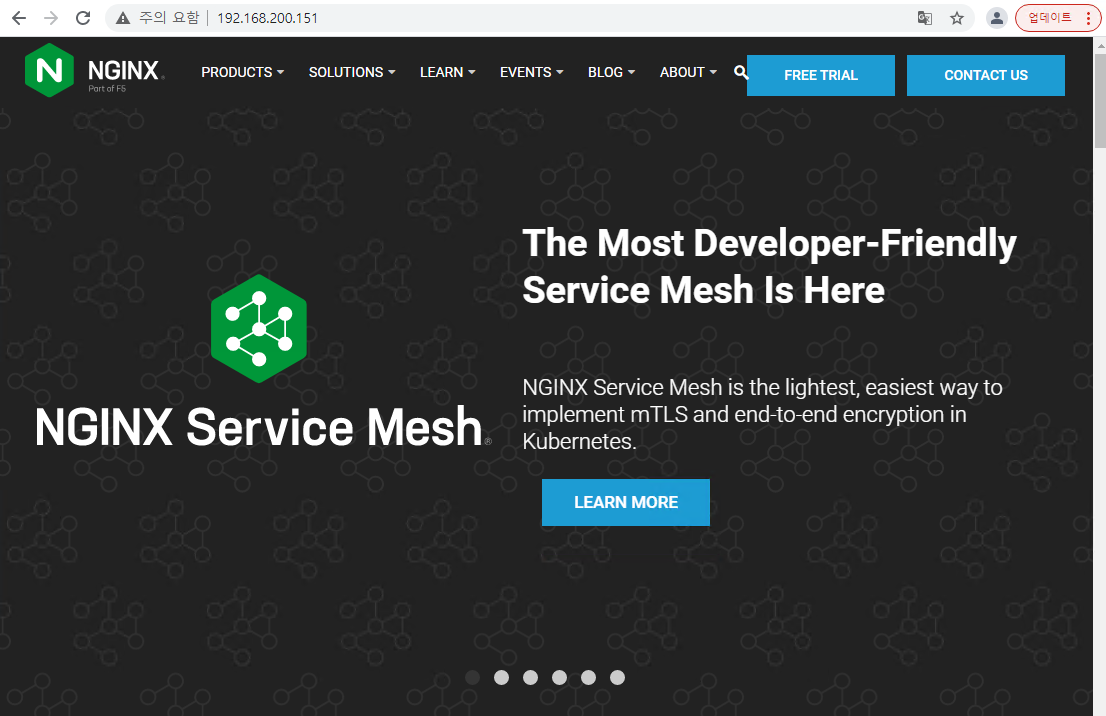Open the Chrome three-dot menu
Viewport: 1106px width, 716px height.
pos(1088,18)
